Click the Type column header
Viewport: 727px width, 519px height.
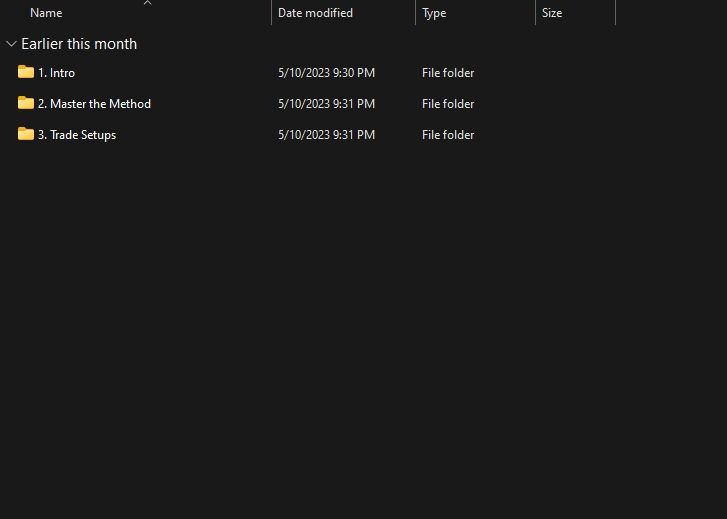434,13
